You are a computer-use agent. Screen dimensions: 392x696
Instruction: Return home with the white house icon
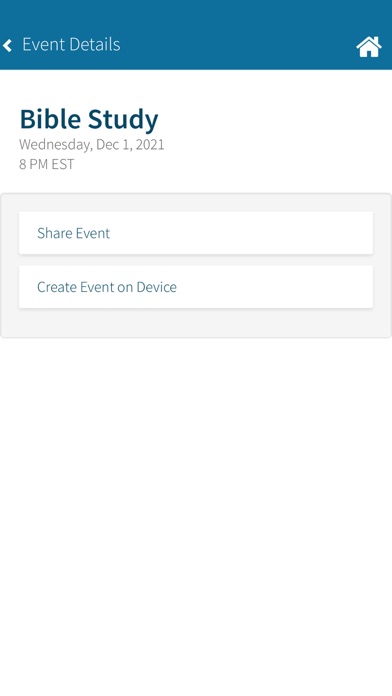coord(369,47)
